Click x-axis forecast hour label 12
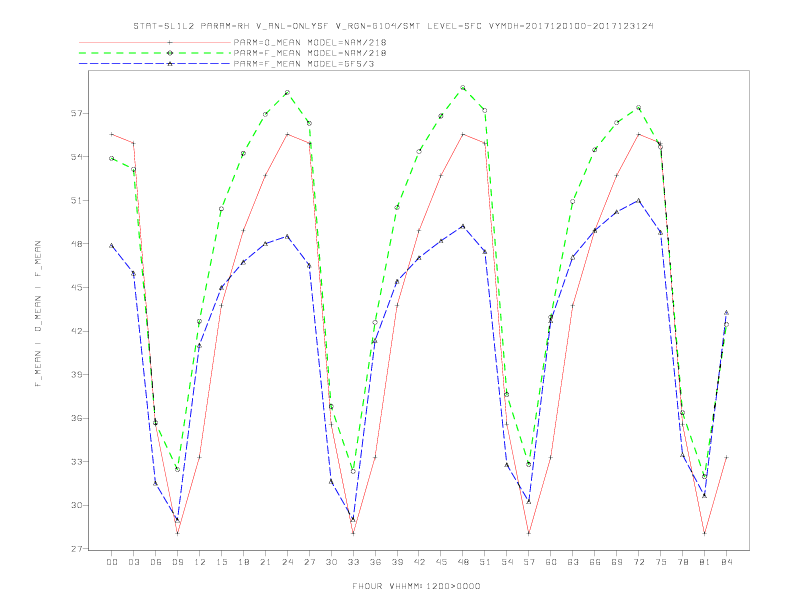This screenshot has height=612, width=792. click(x=200, y=562)
